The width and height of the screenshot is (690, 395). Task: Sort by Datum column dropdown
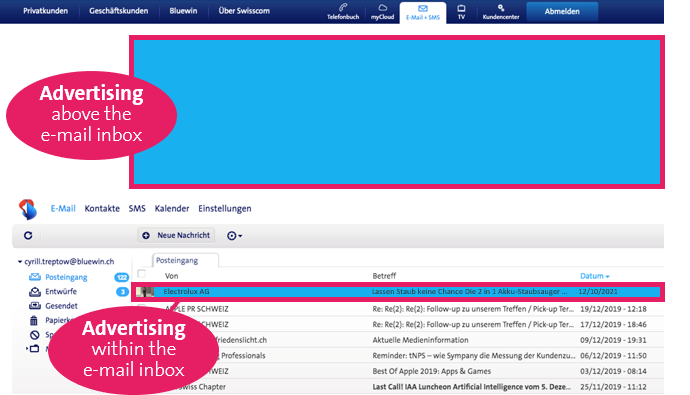pyautogui.click(x=595, y=276)
